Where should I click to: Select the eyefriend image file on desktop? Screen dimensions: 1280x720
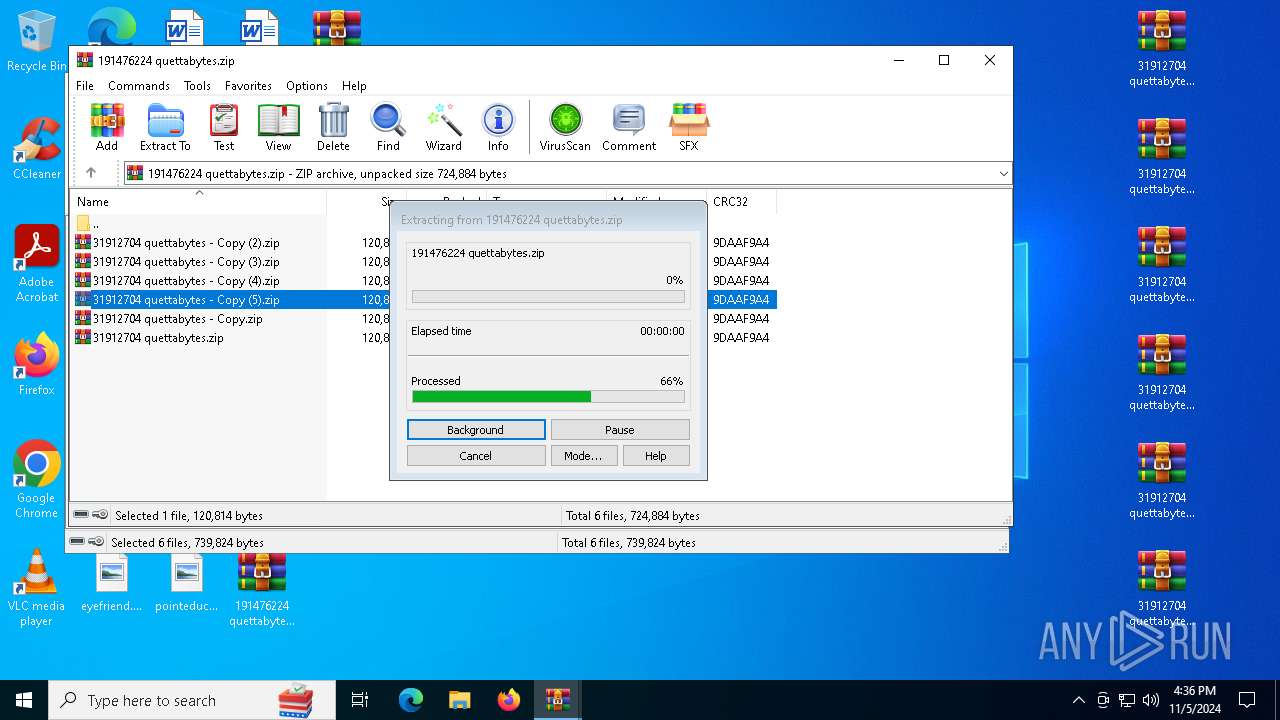tap(112, 584)
